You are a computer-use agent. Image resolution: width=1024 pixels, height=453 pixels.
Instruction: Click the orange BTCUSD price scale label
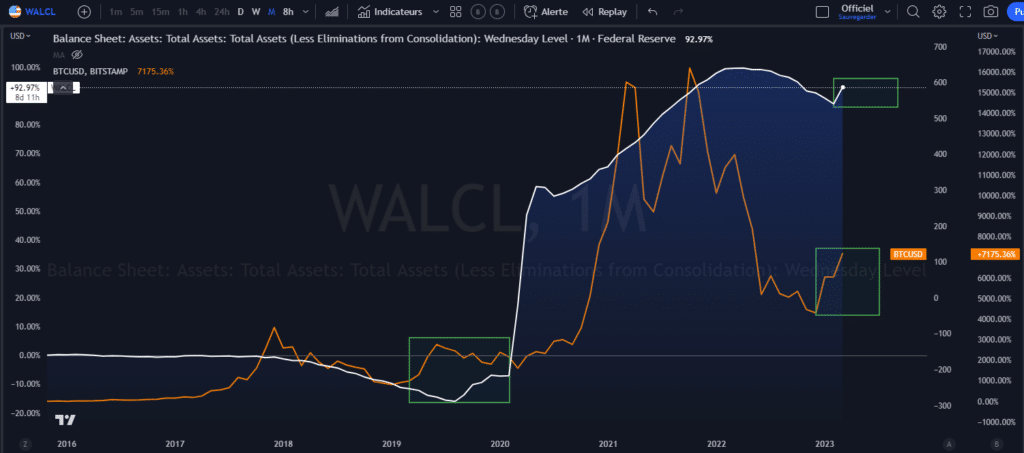pyautogui.click(x=908, y=254)
